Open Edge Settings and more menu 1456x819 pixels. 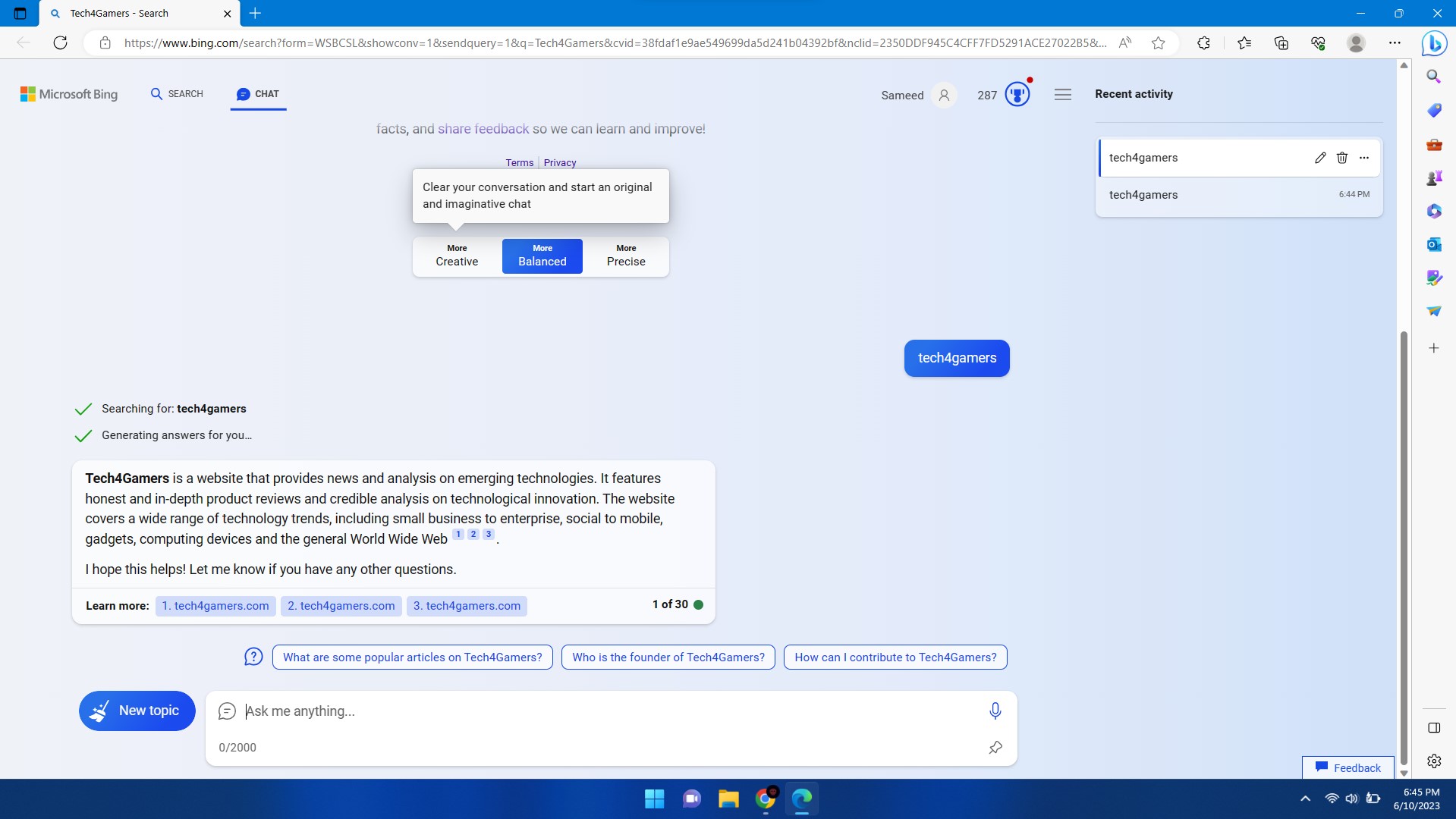point(1395,43)
